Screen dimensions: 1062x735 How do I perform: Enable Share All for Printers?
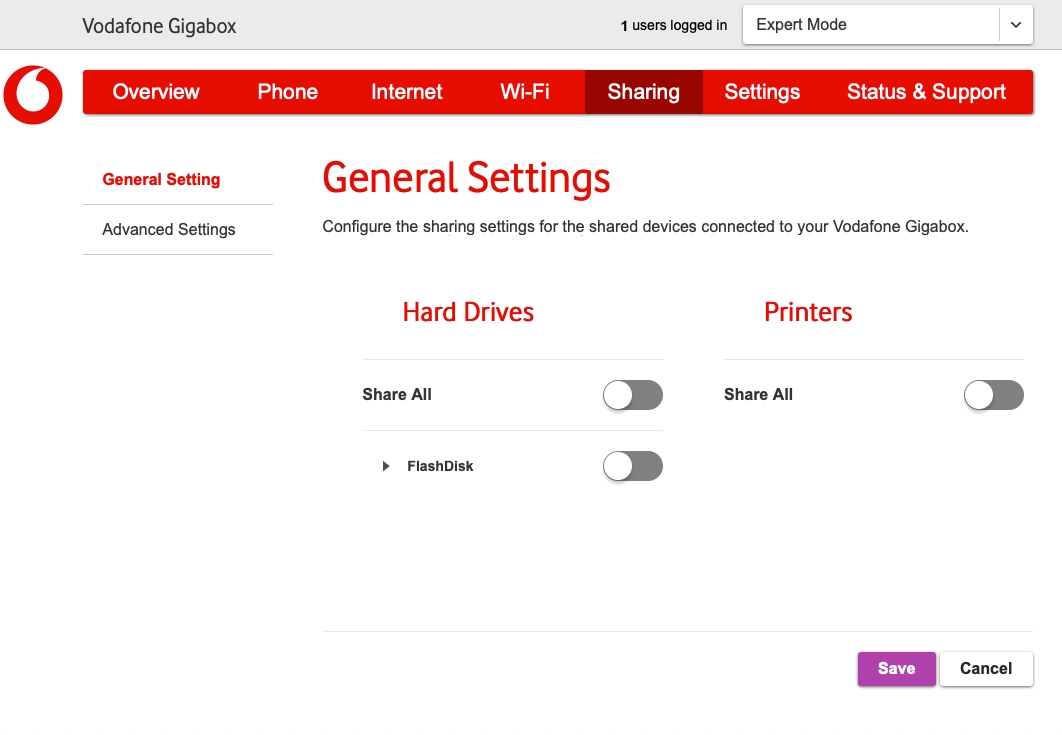tap(993, 395)
